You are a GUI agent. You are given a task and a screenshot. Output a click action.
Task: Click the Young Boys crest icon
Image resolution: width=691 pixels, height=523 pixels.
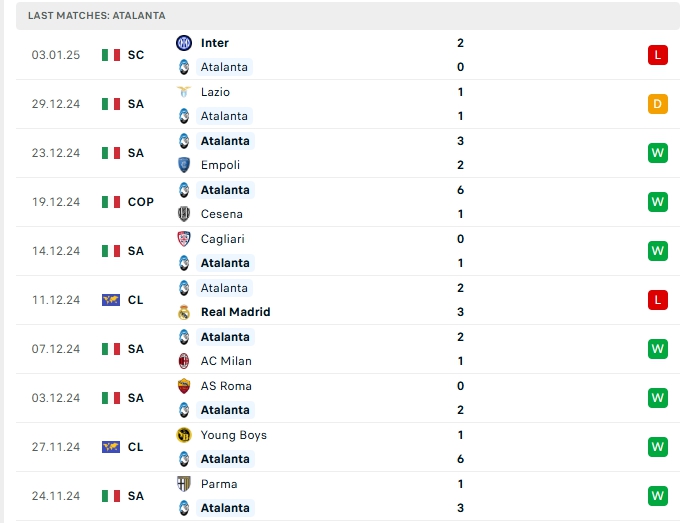[184, 435]
